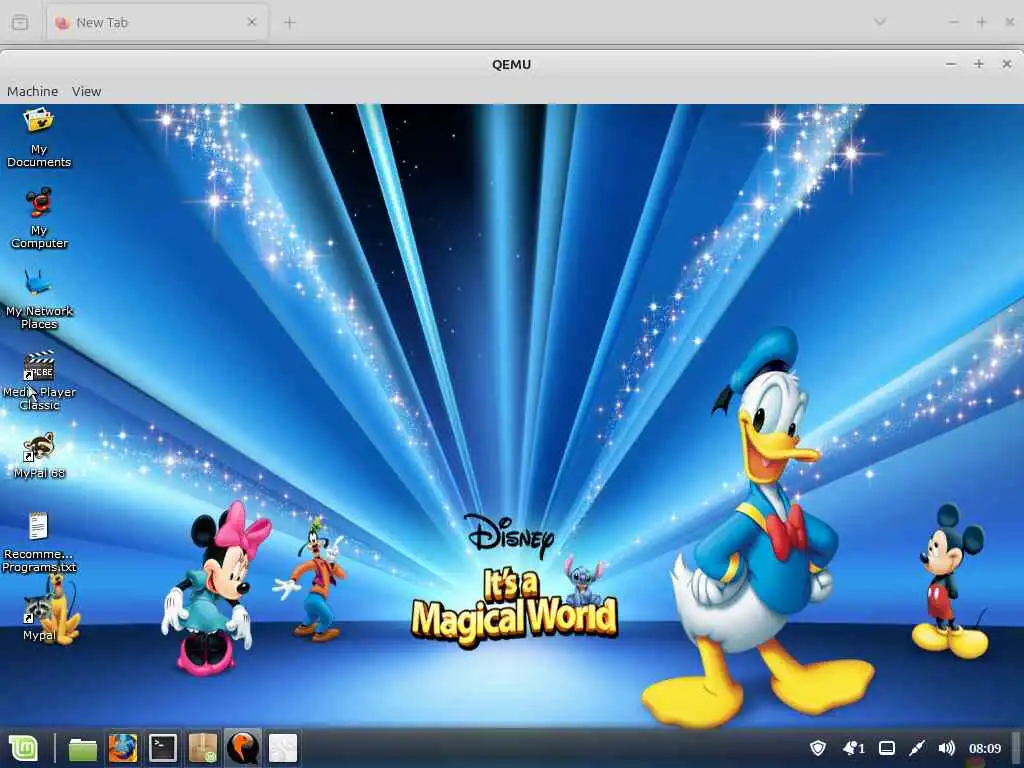Click the show desktop panel edge
The height and width of the screenshot is (768, 1024).
coord(1016,748)
